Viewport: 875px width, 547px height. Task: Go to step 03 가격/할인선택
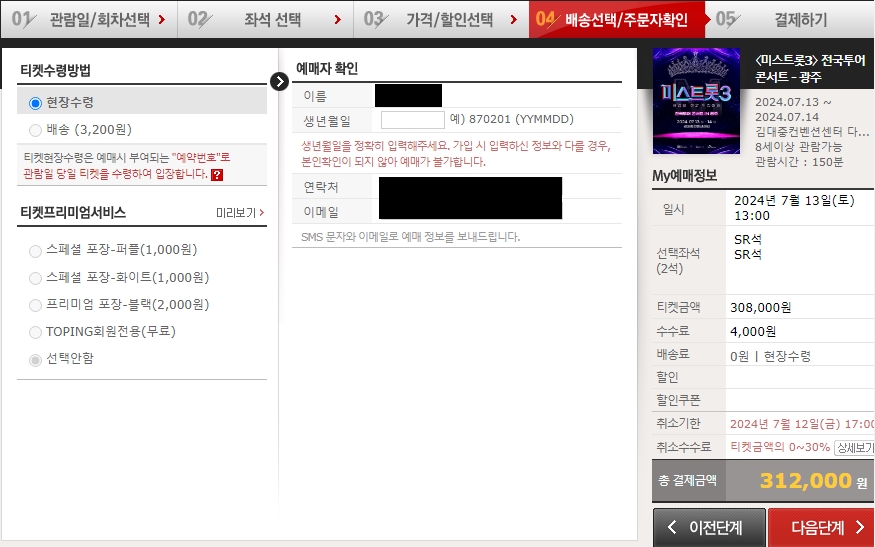441,20
